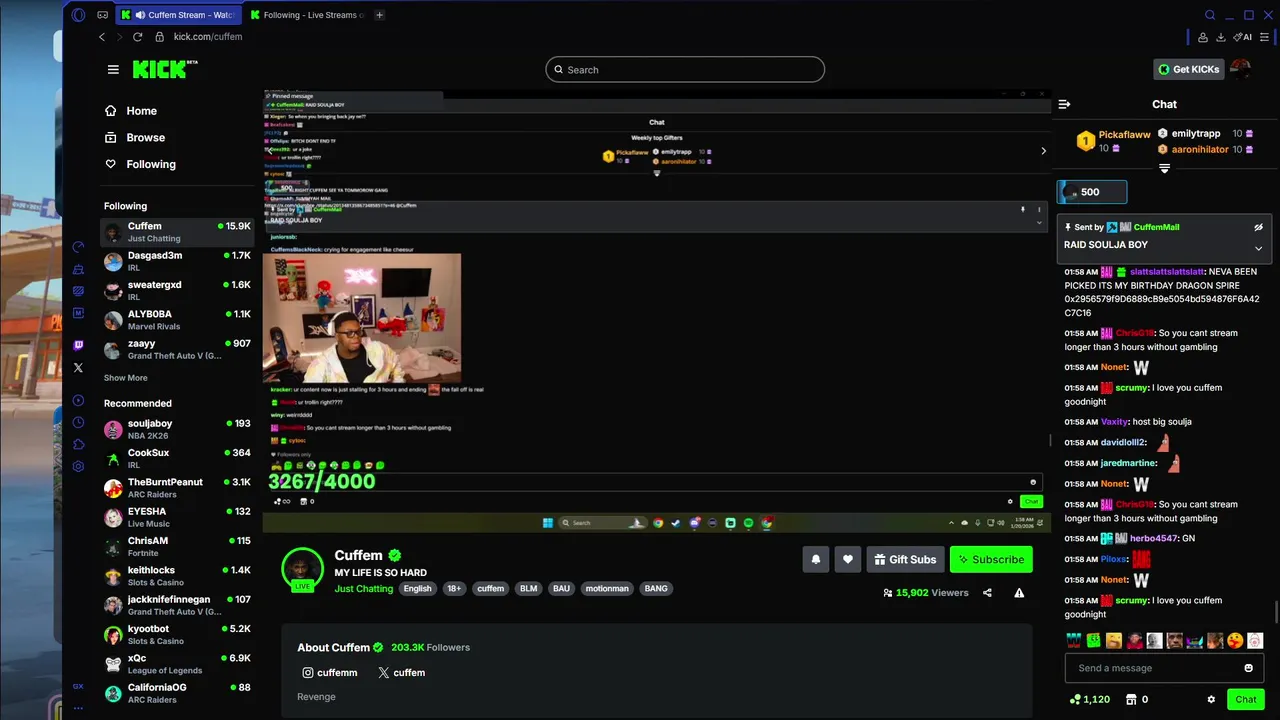1280x720 pixels.
Task: Click the Gift Subs button
Action: (x=903, y=560)
